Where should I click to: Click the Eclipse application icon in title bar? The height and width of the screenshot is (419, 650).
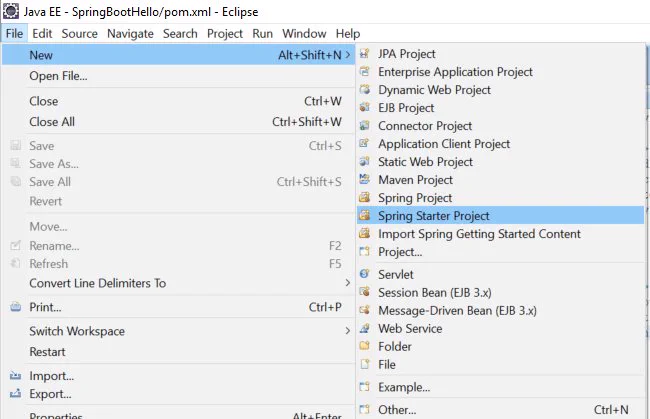(10, 11)
